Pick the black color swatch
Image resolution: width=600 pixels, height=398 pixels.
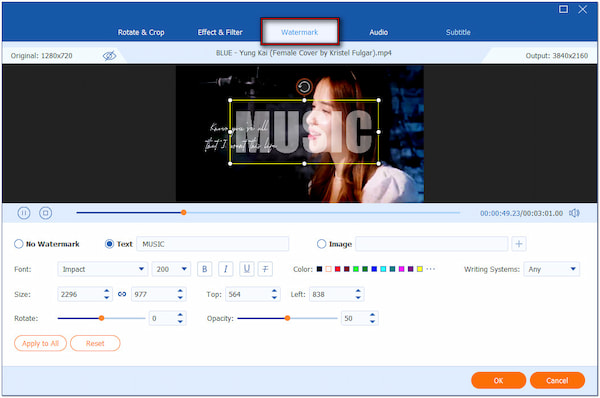pyautogui.click(x=320, y=269)
